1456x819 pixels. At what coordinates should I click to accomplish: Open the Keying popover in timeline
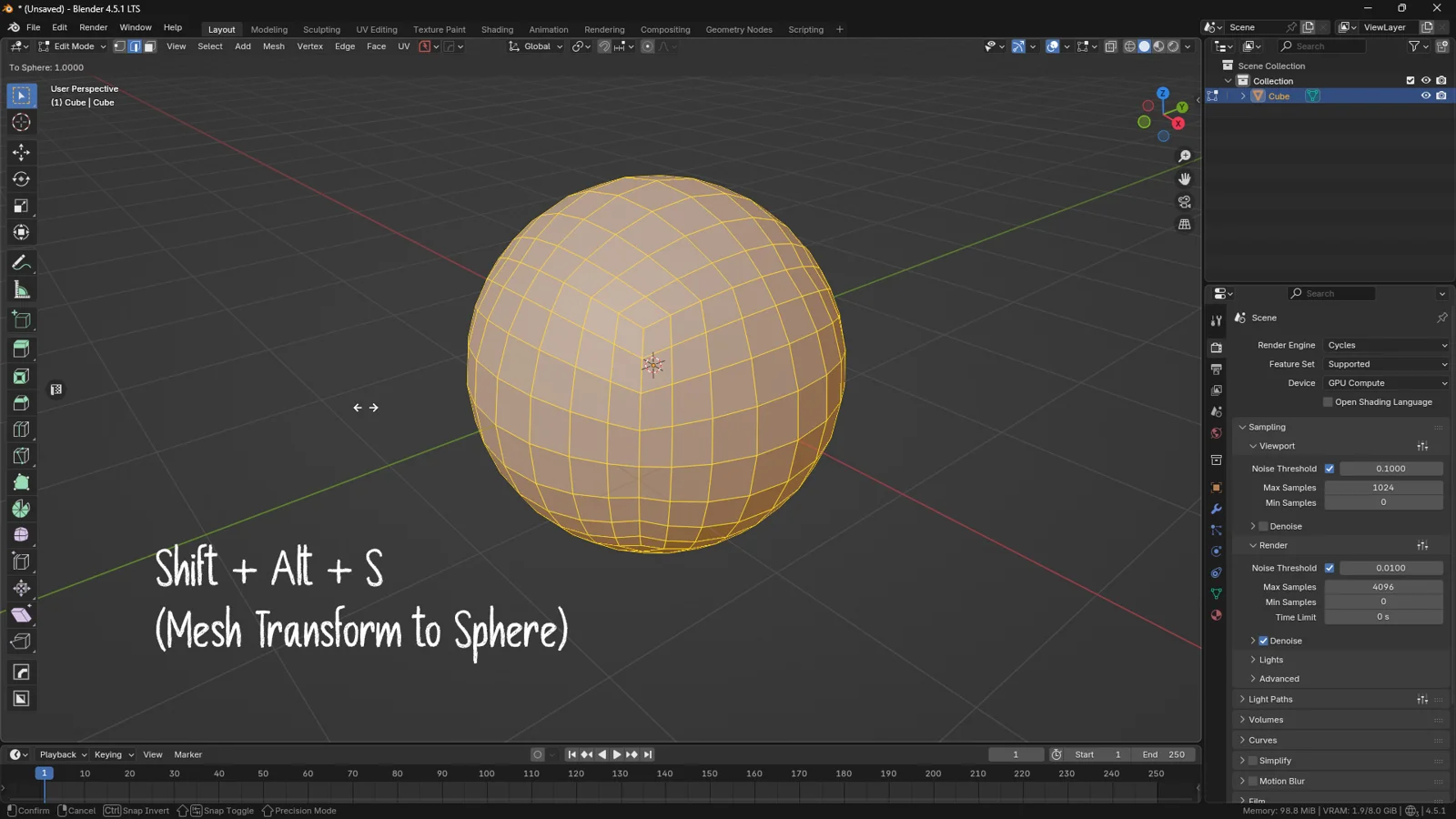(x=114, y=754)
